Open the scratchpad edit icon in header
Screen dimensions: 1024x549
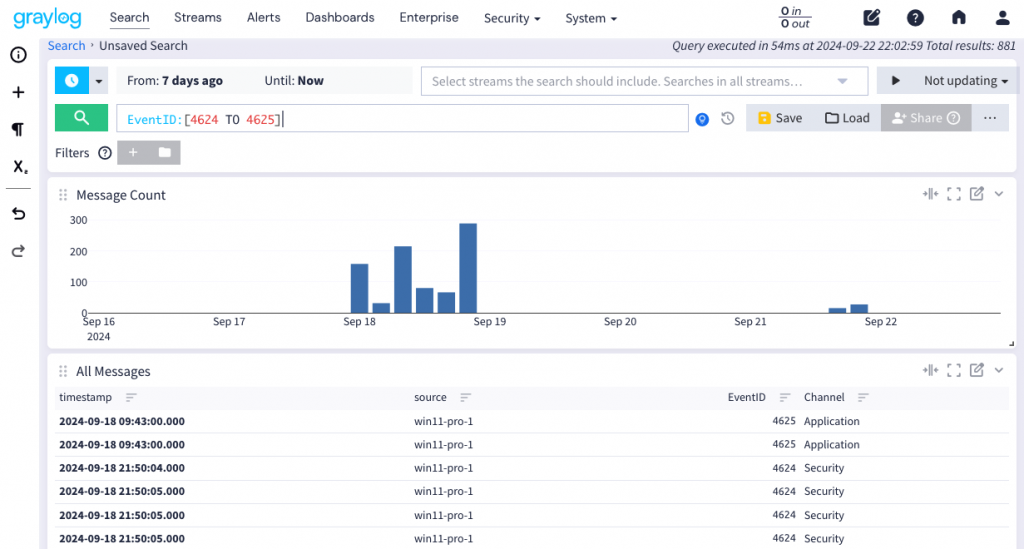871,18
